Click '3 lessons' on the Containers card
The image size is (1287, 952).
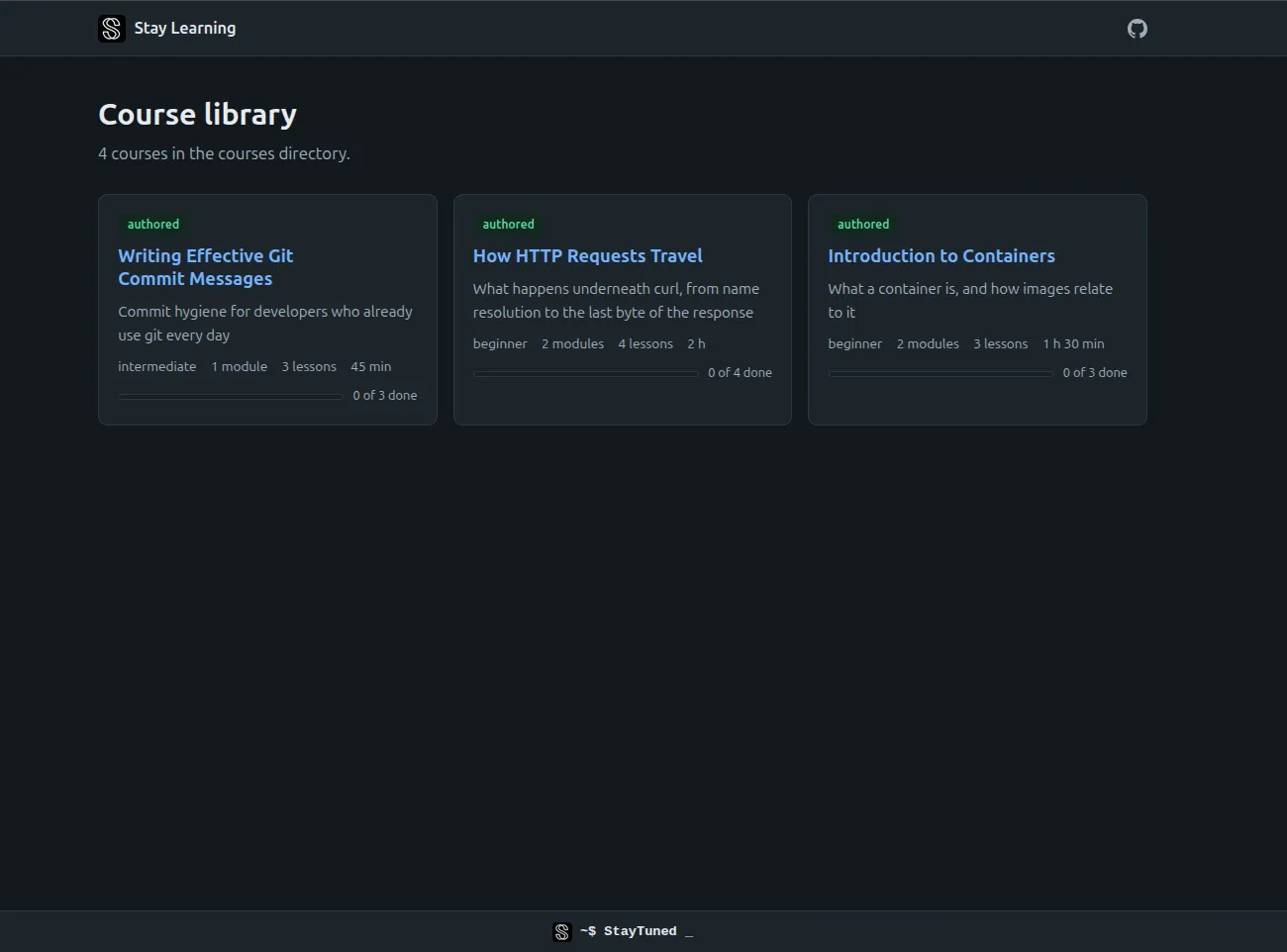click(x=1001, y=343)
